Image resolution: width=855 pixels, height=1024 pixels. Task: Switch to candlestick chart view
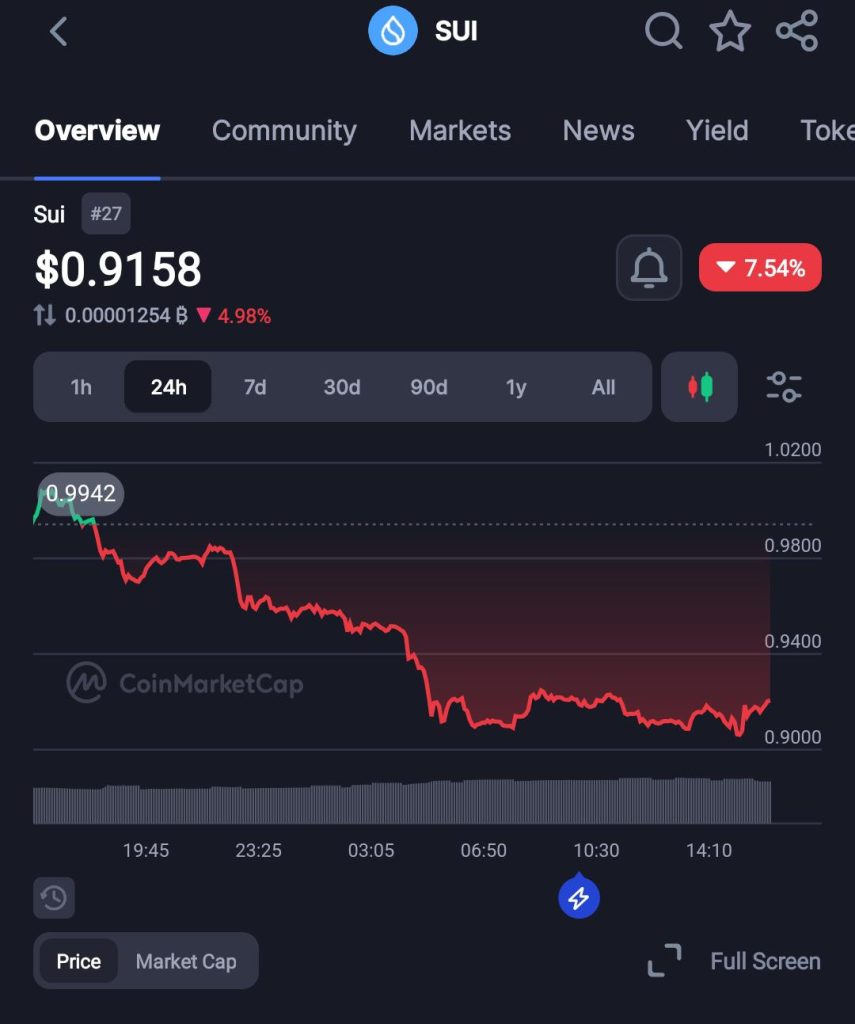(x=700, y=387)
